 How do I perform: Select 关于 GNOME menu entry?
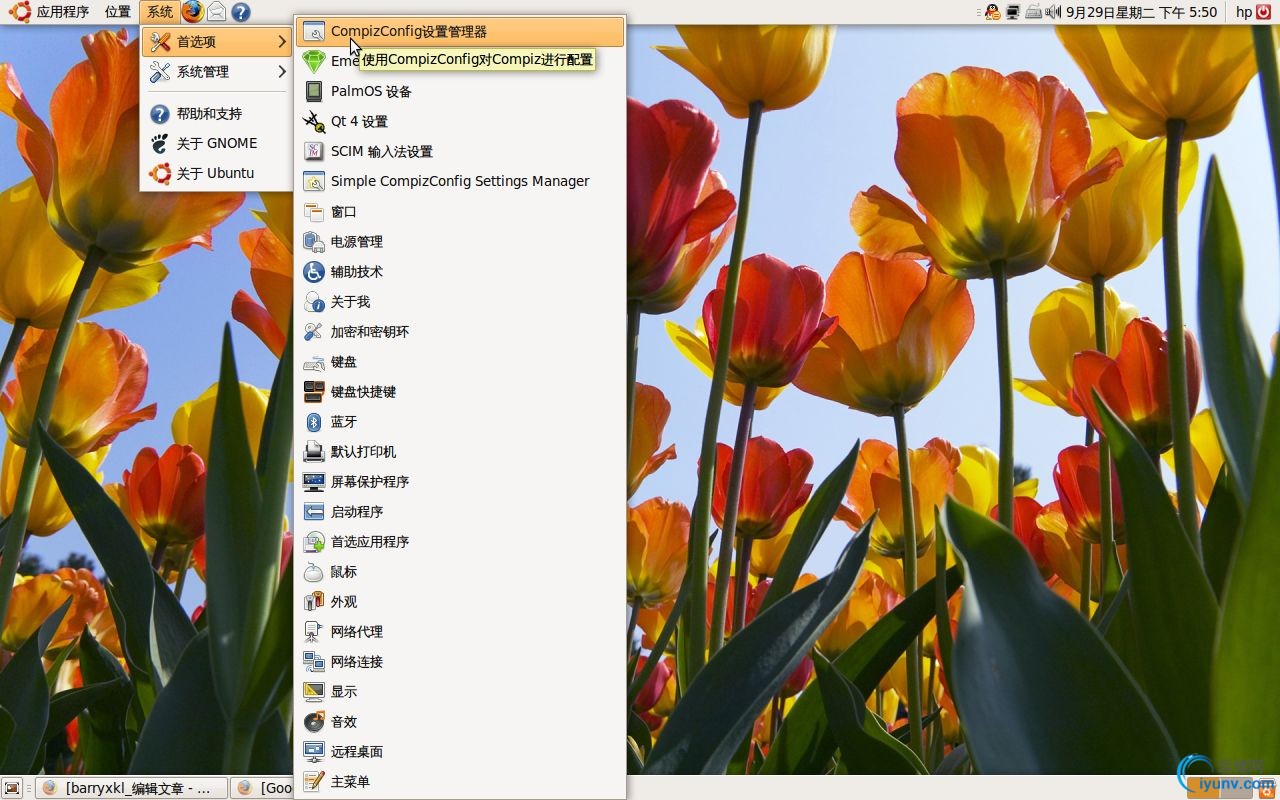(x=216, y=144)
